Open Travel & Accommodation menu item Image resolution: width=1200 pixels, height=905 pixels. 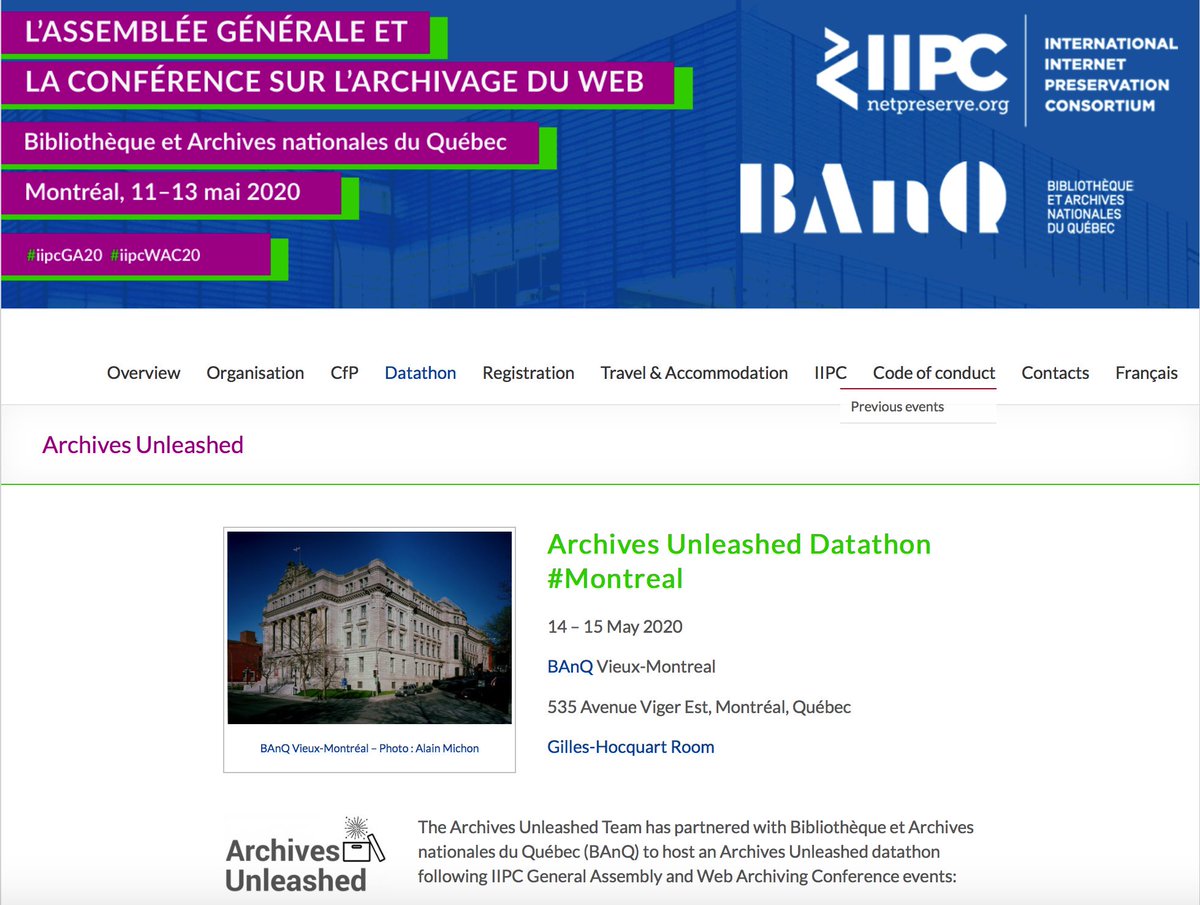(694, 373)
